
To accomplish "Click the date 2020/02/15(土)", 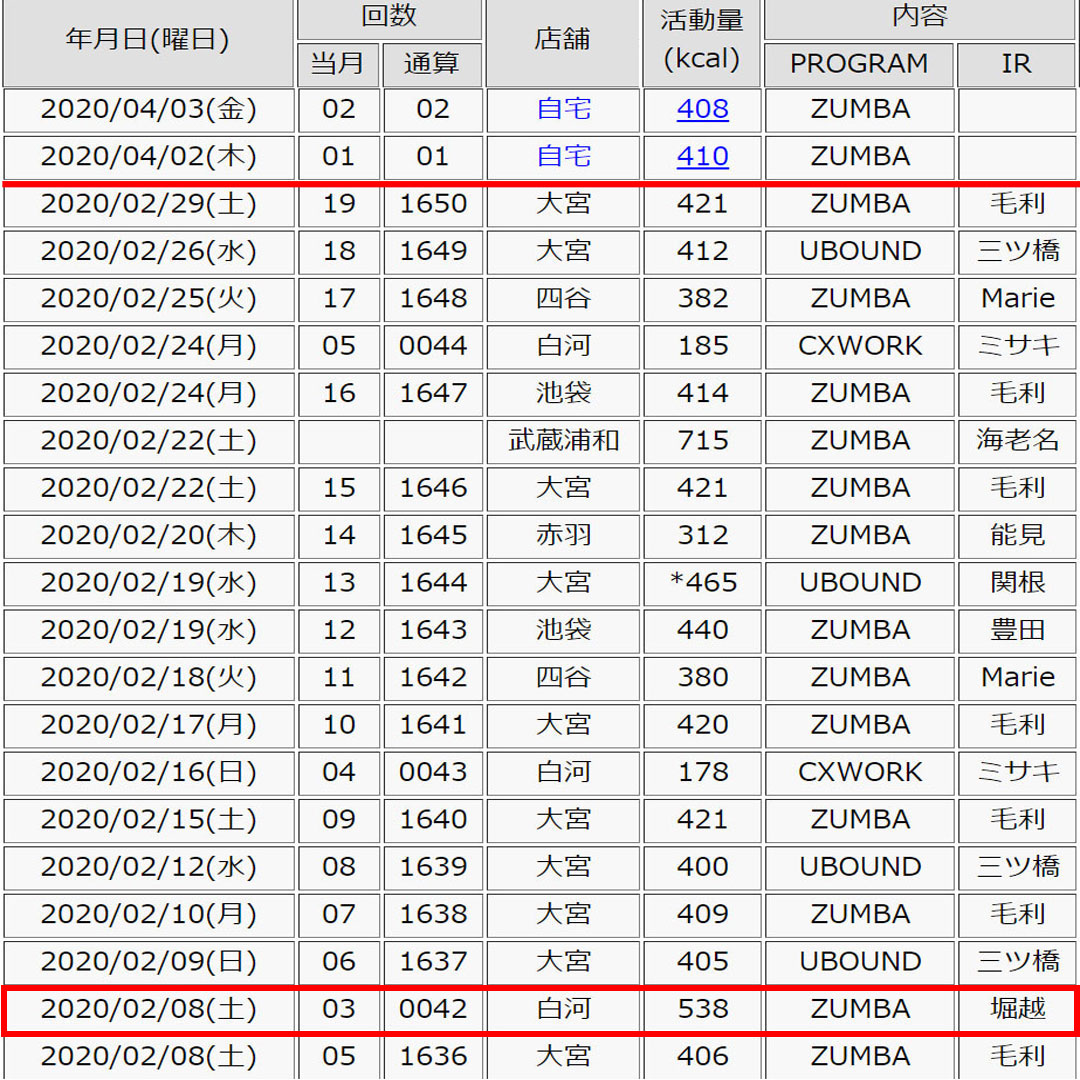I will 148,820.
